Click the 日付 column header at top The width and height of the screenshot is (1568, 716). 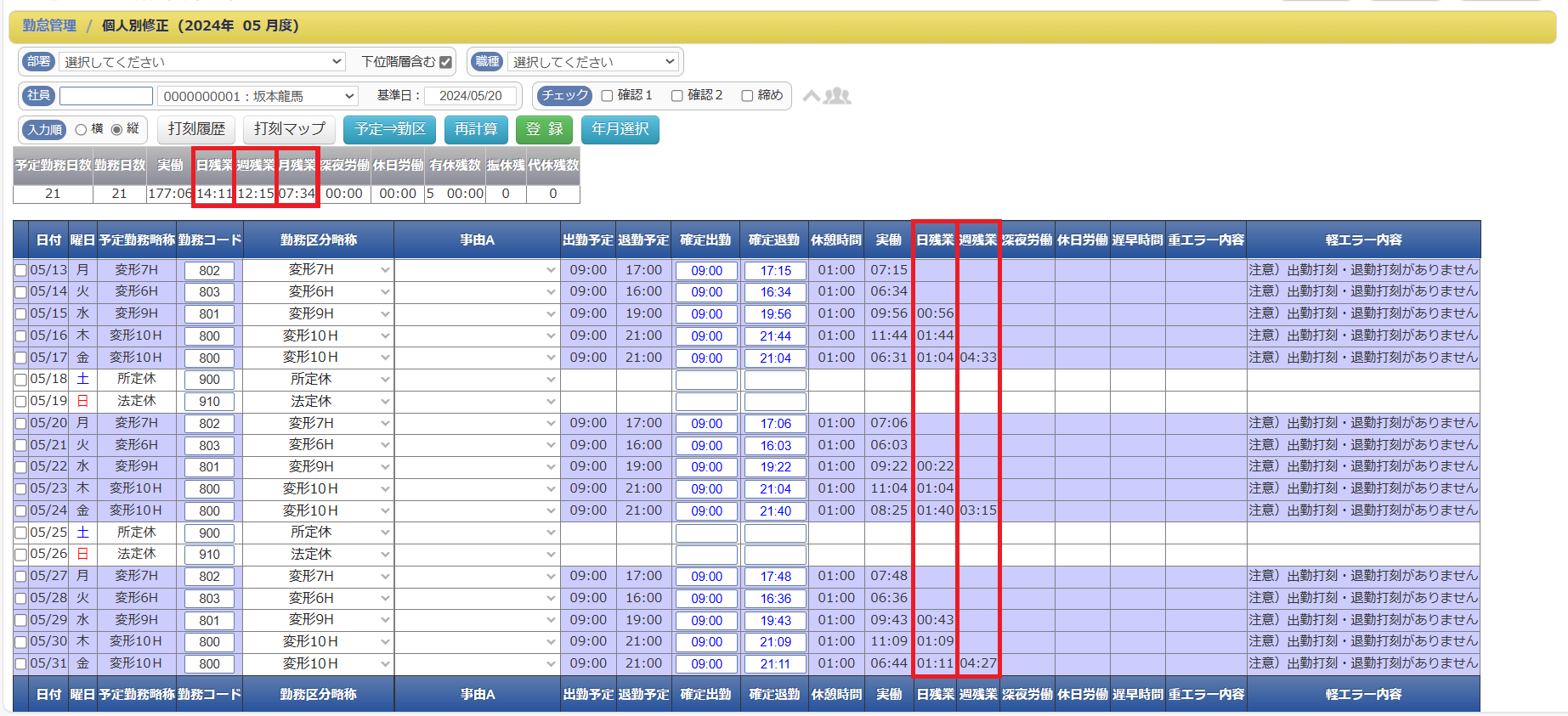pos(48,240)
